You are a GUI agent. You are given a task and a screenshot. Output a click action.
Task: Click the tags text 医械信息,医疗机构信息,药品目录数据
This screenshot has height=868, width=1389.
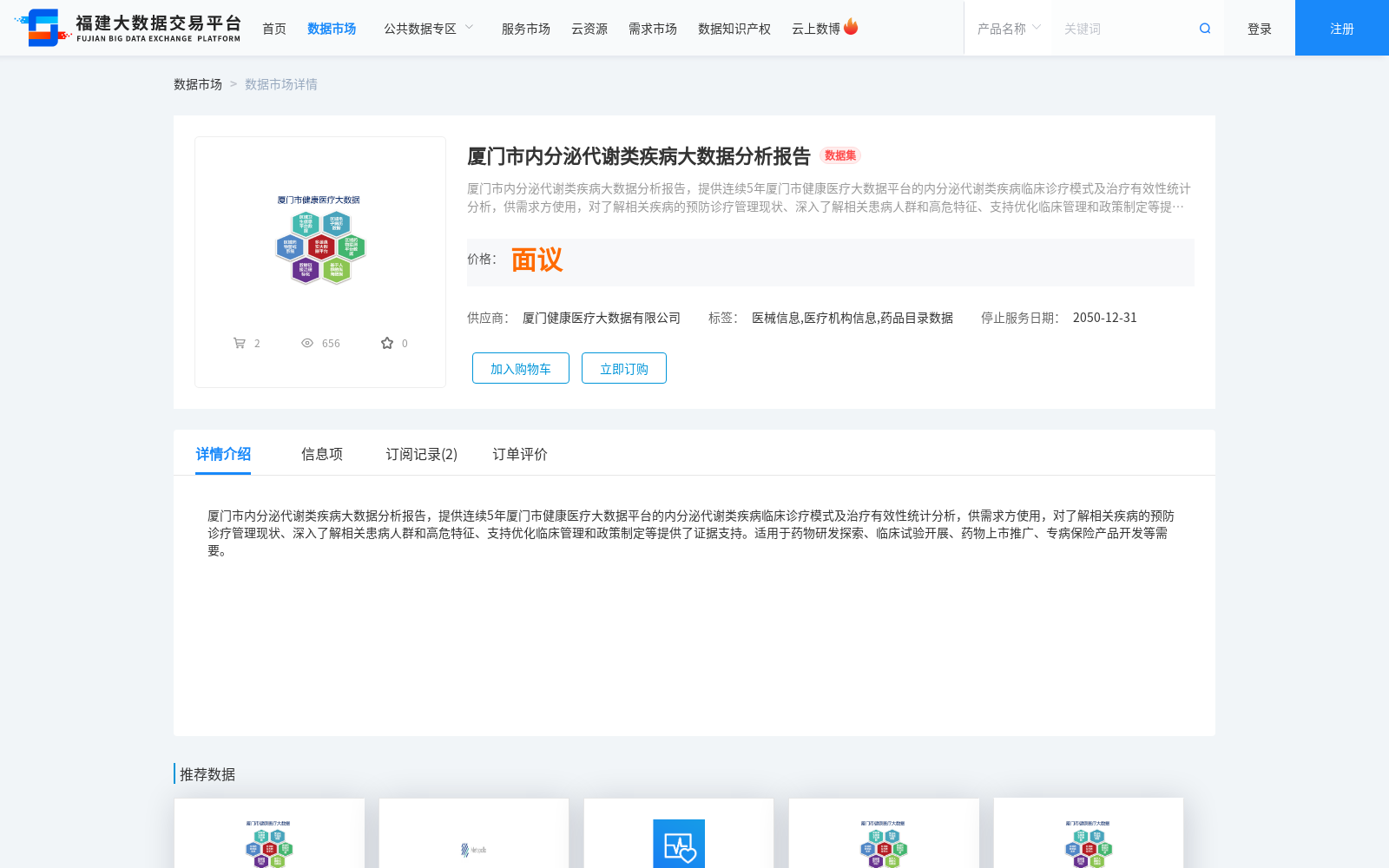pyautogui.click(x=852, y=318)
